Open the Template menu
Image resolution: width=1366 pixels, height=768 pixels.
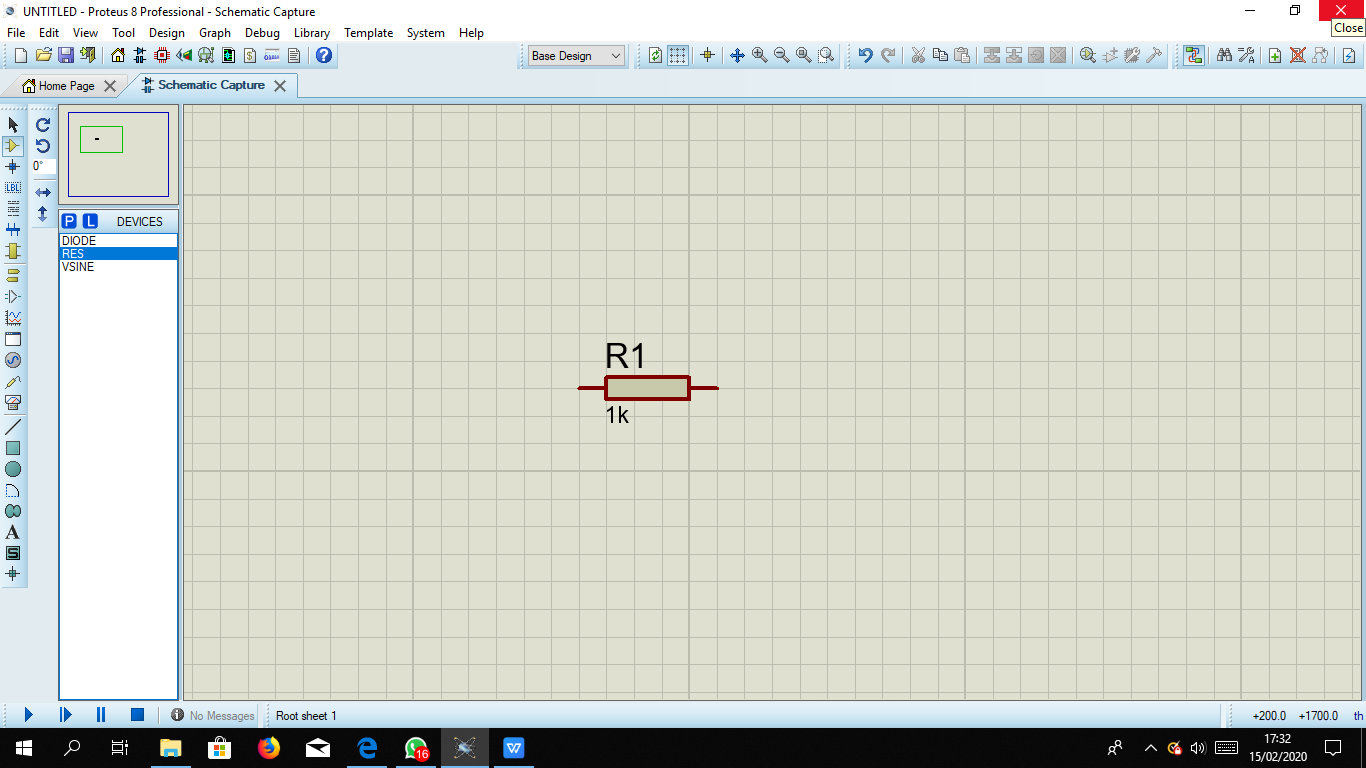369,33
